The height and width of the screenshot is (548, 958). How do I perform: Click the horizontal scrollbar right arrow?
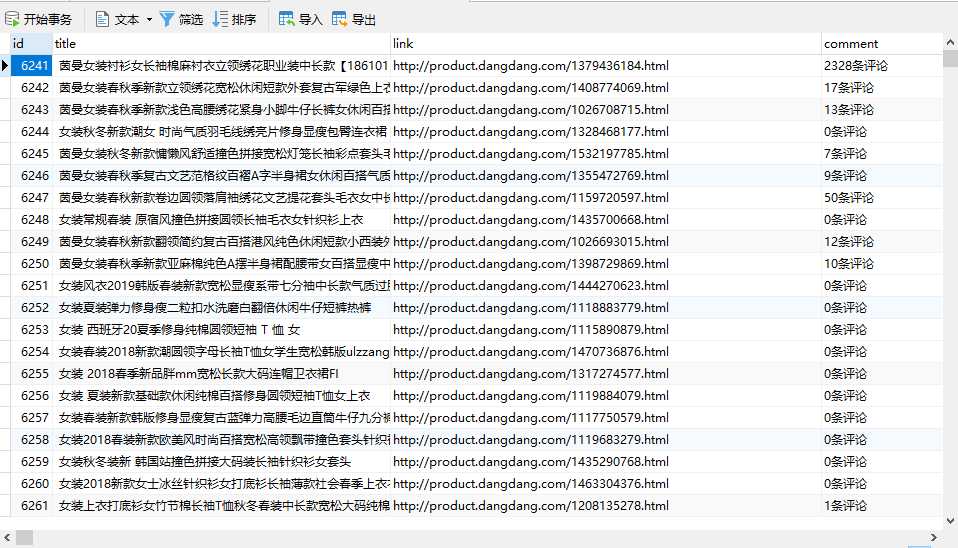pyautogui.click(x=934, y=537)
